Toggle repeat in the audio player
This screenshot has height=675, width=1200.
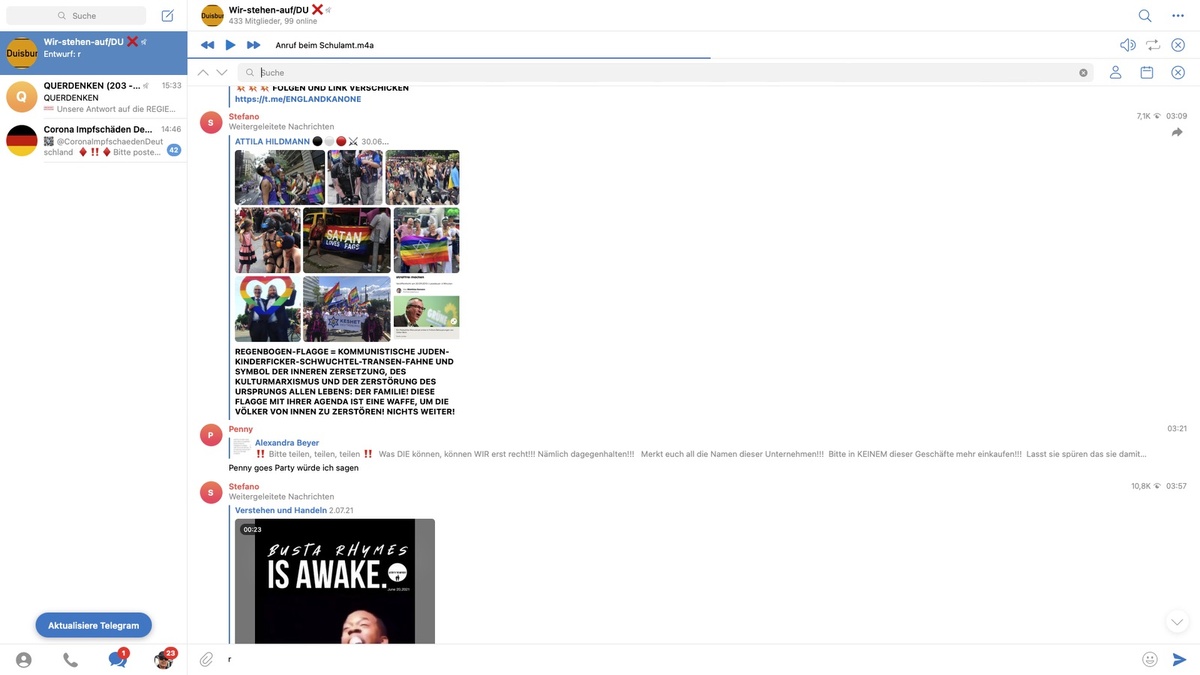point(1153,45)
